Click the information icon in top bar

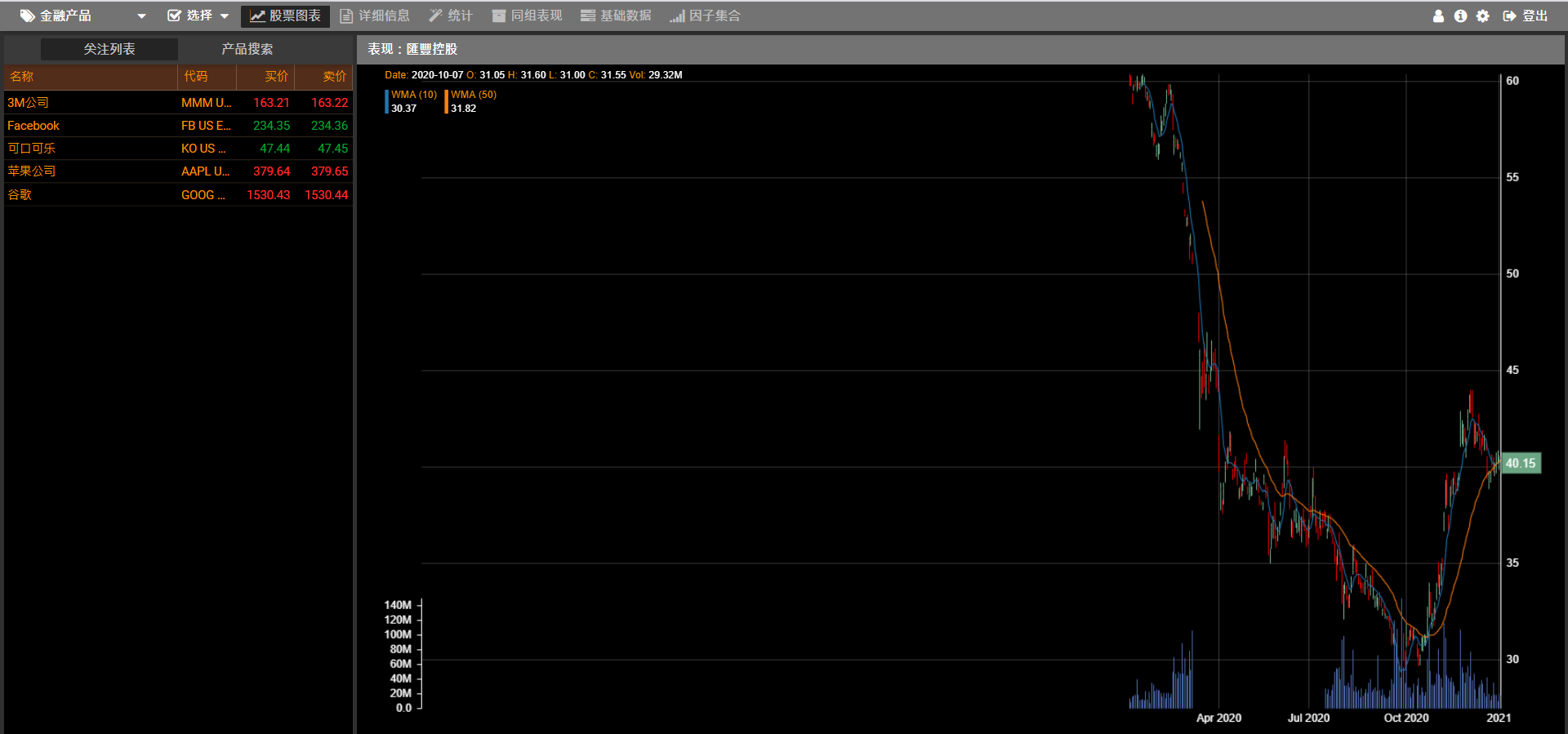click(x=1460, y=16)
